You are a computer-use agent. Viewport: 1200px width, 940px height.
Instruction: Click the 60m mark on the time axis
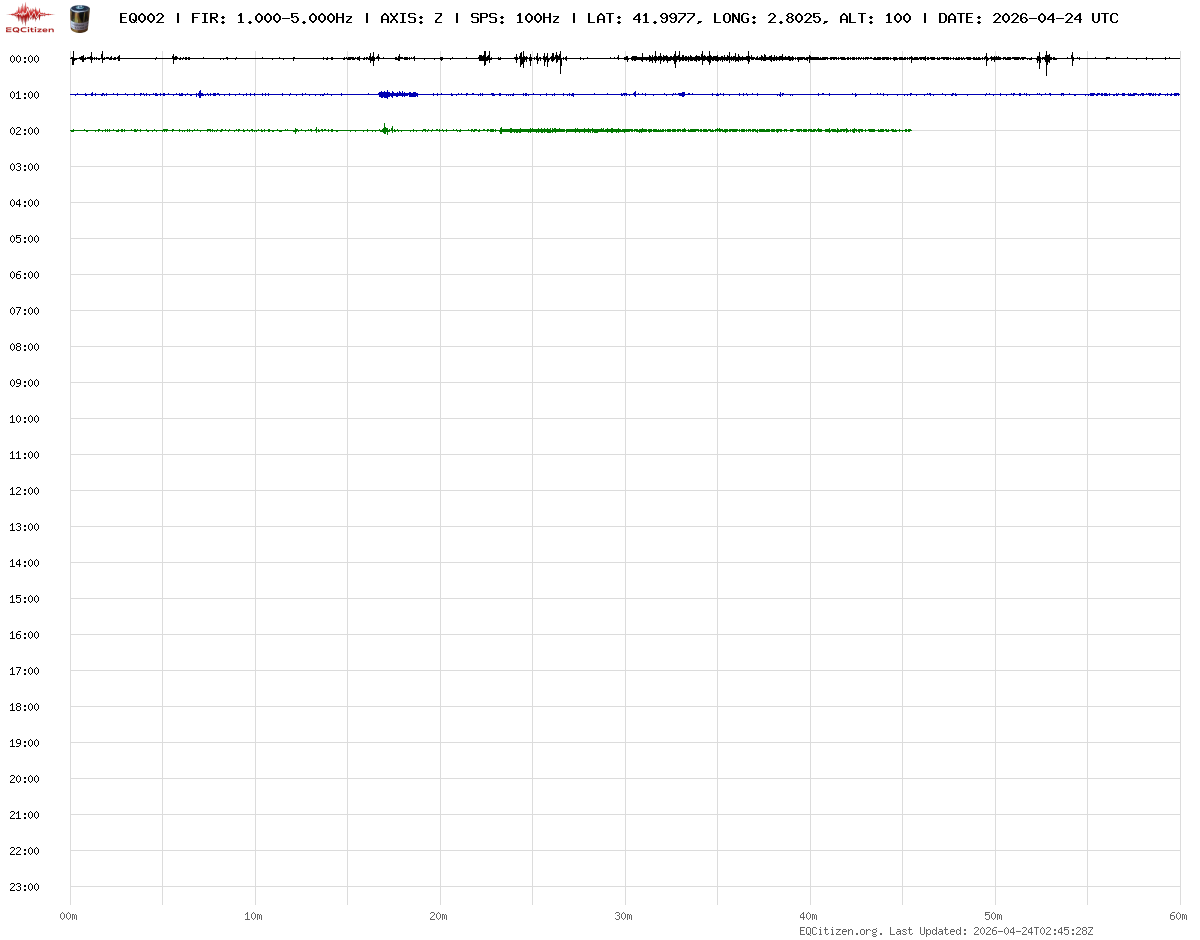[x=1179, y=916]
